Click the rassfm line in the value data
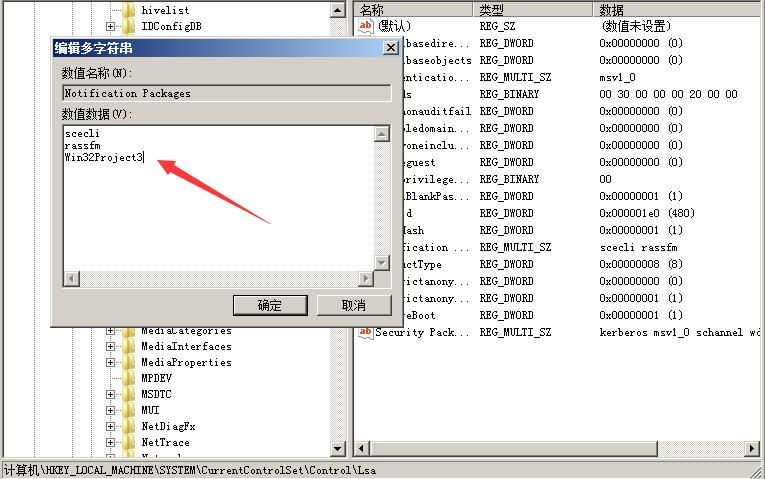Viewport: 765px width, 479px height. pos(82,145)
